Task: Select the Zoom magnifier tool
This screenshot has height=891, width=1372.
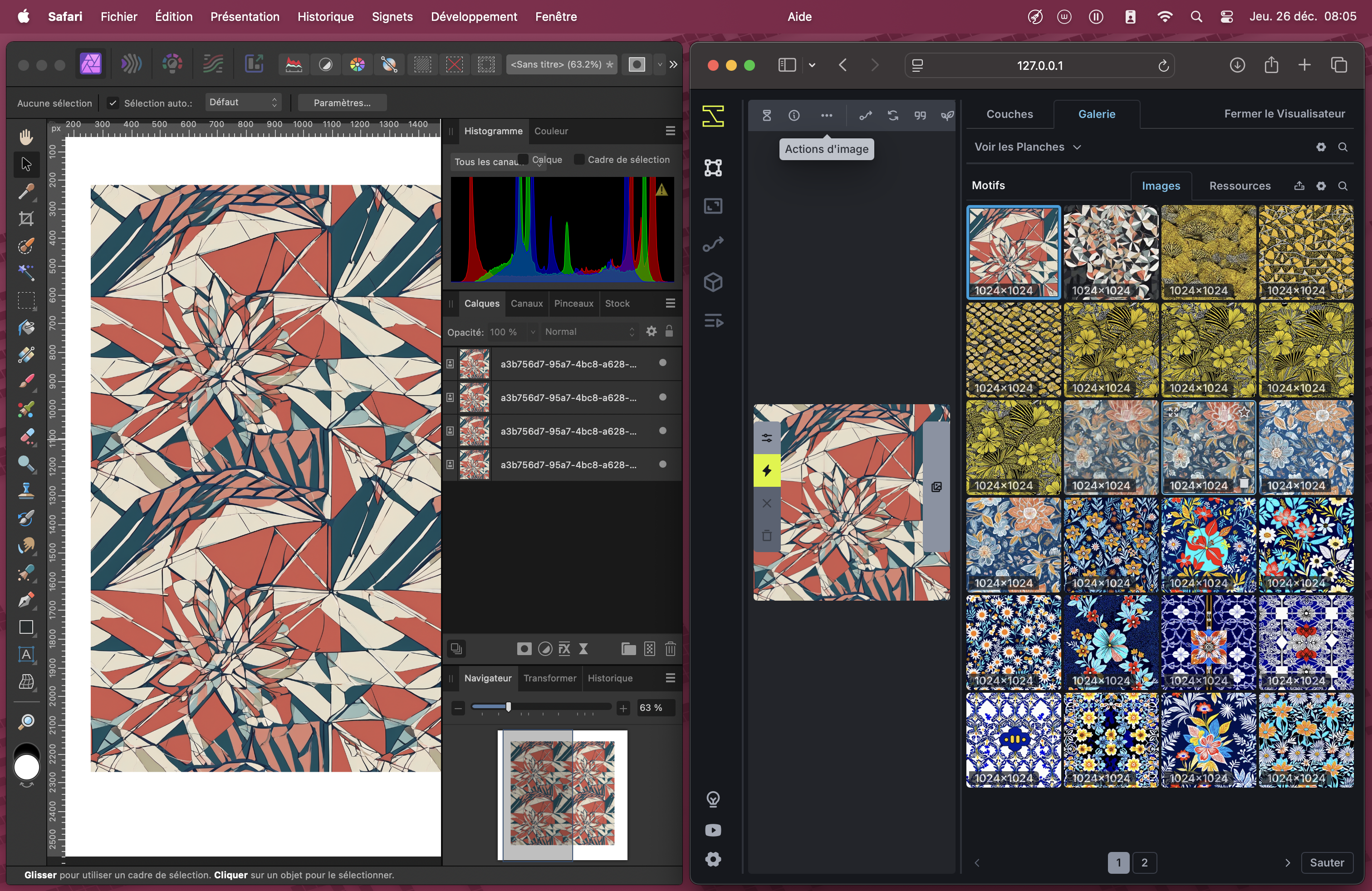Action: click(x=26, y=723)
